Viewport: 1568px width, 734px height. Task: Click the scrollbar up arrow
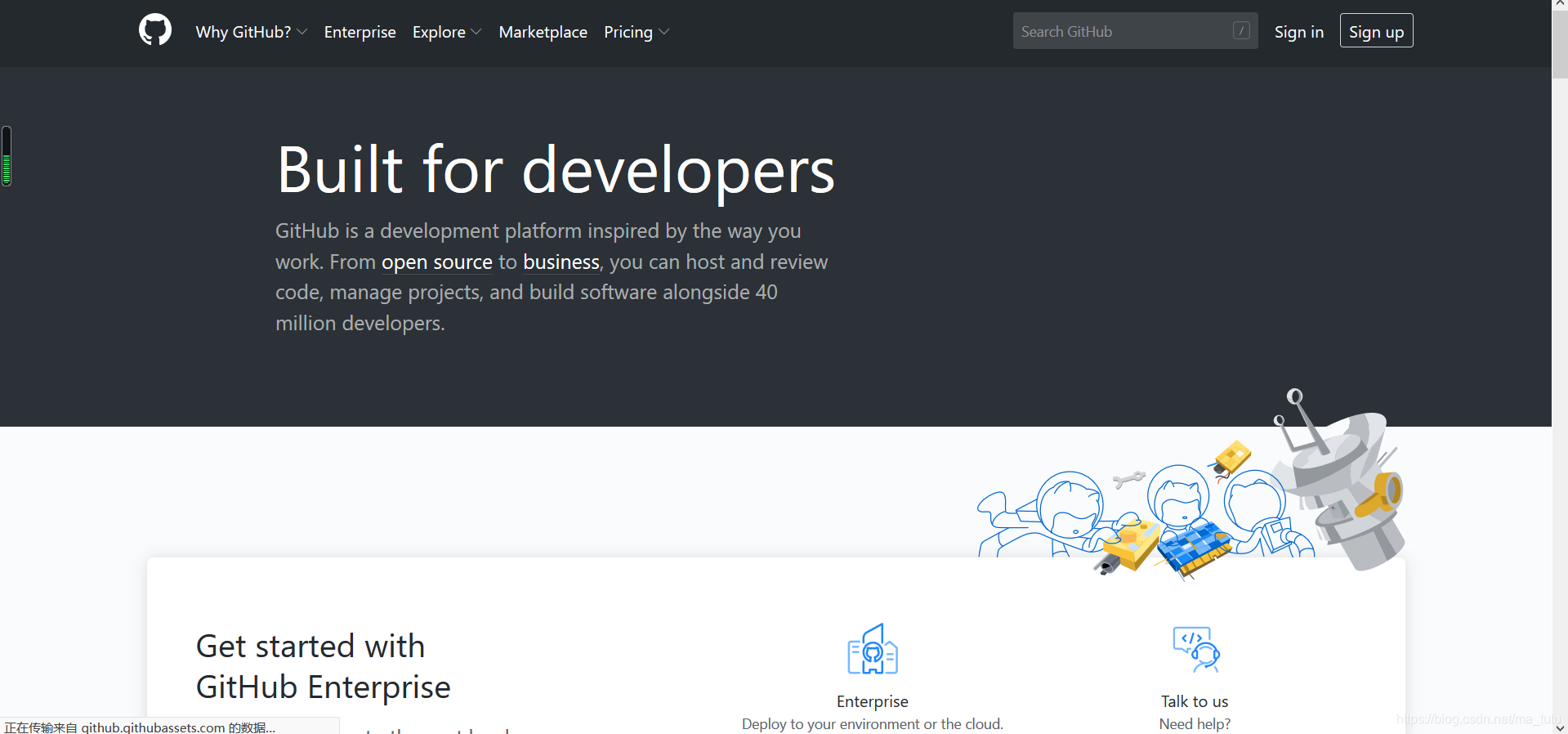click(x=1560, y=5)
